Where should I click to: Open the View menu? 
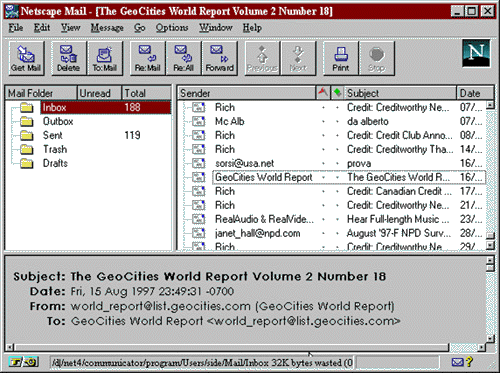(70, 28)
